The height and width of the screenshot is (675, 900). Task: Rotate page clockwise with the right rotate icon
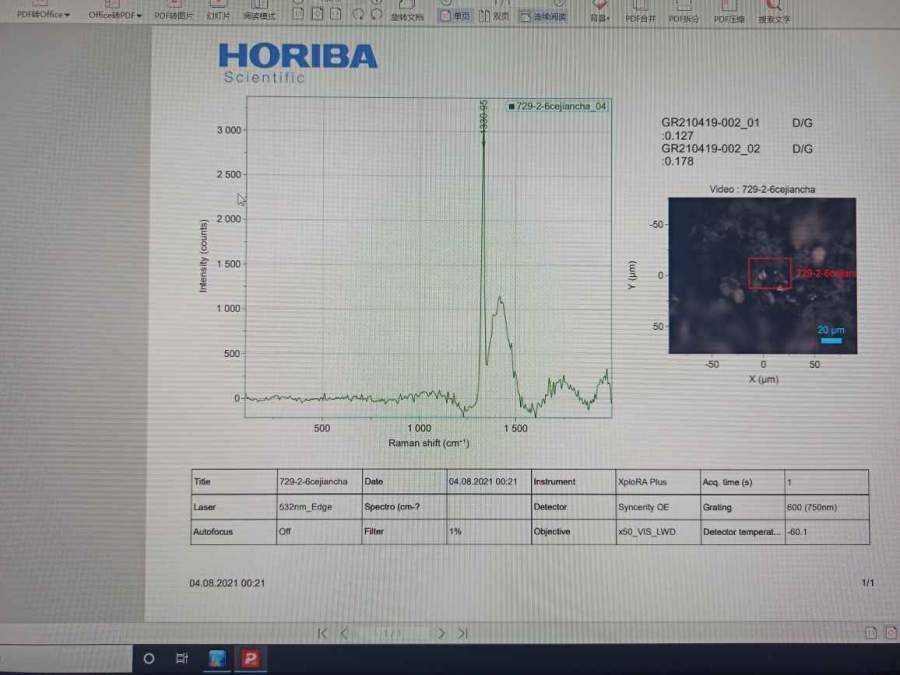(x=377, y=14)
